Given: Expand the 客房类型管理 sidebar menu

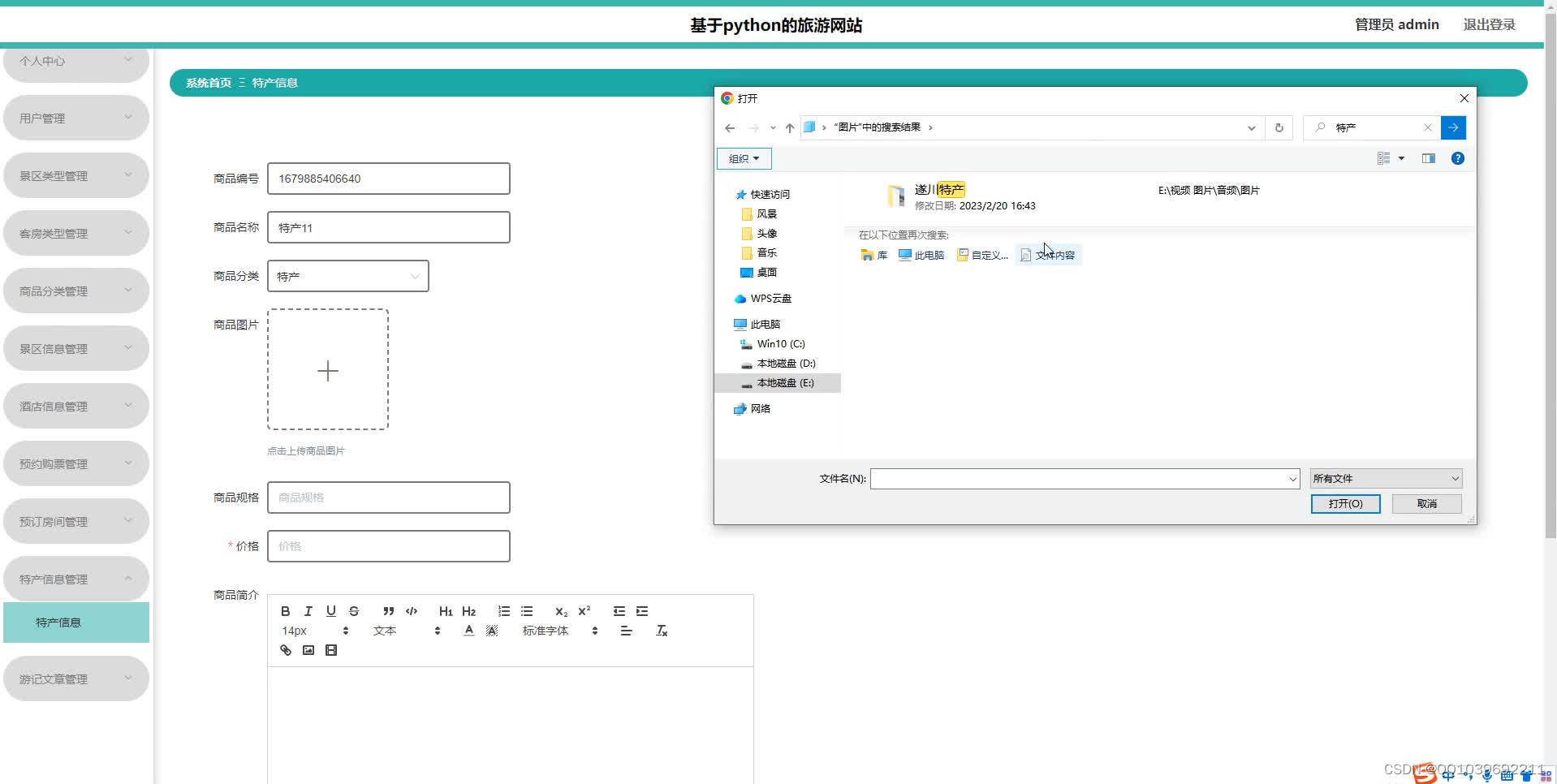Looking at the screenshot, I should pyautogui.click(x=76, y=233).
